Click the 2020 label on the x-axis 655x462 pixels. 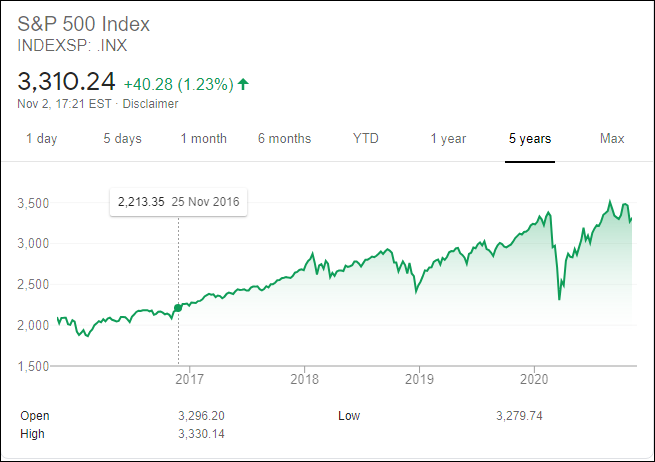[535, 379]
